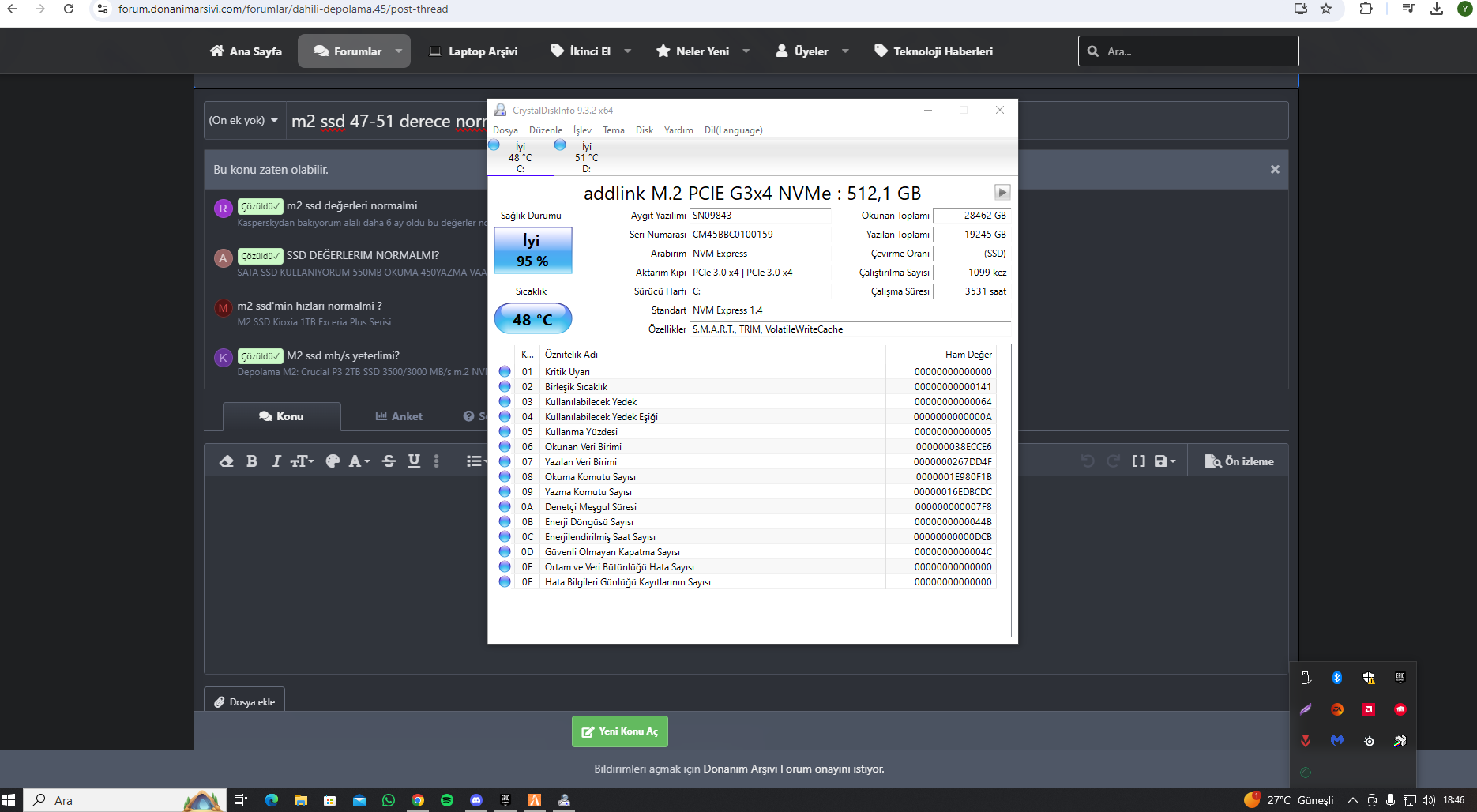Open thread 'SSD DEĞERLERİM NORMALMİ?'
Image resolution: width=1477 pixels, height=812 pixels.
(363, 255)
